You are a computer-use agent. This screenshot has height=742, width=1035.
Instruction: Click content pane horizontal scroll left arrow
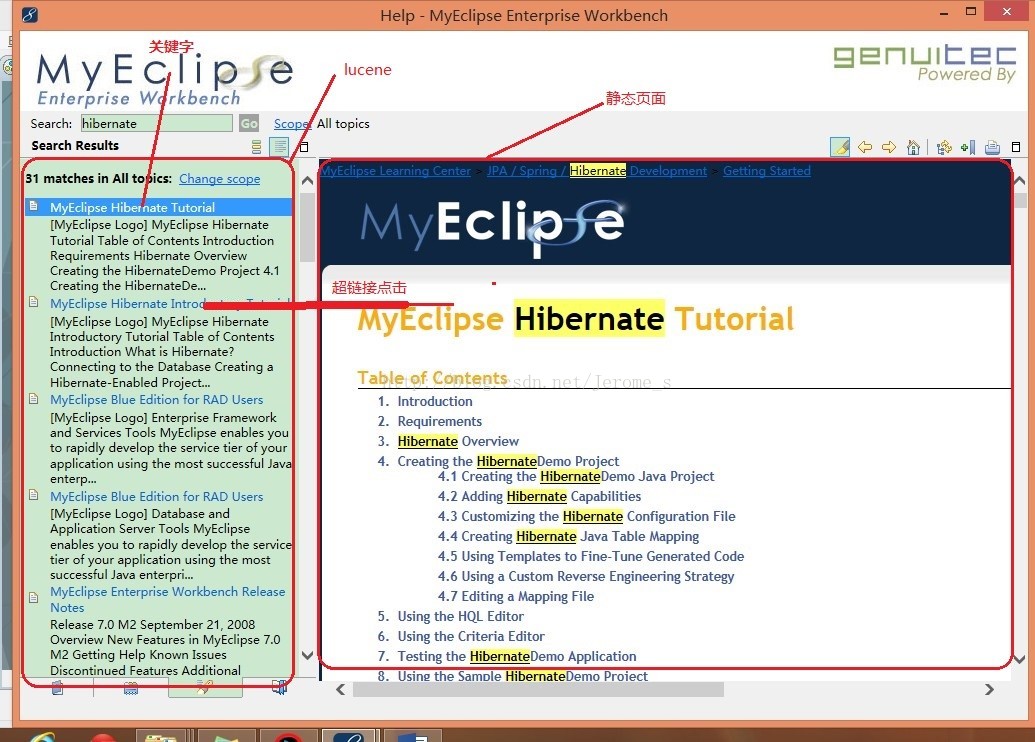(341, 690)
